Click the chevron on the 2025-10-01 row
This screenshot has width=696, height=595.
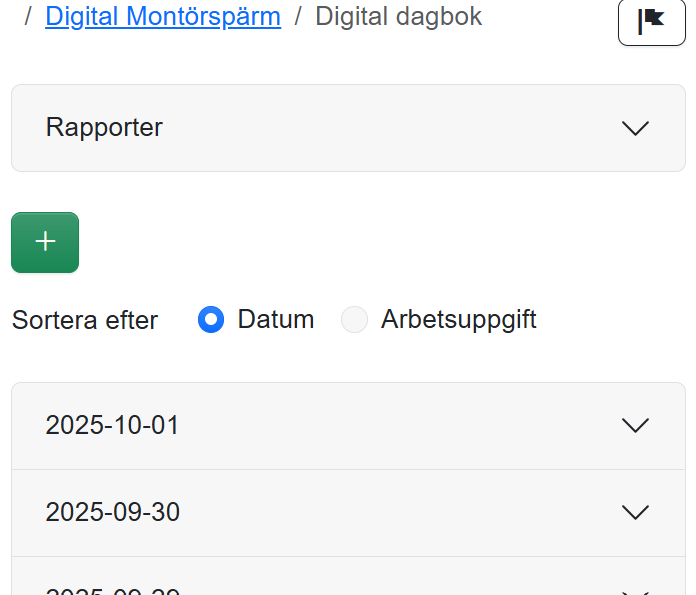click(635, 426)
